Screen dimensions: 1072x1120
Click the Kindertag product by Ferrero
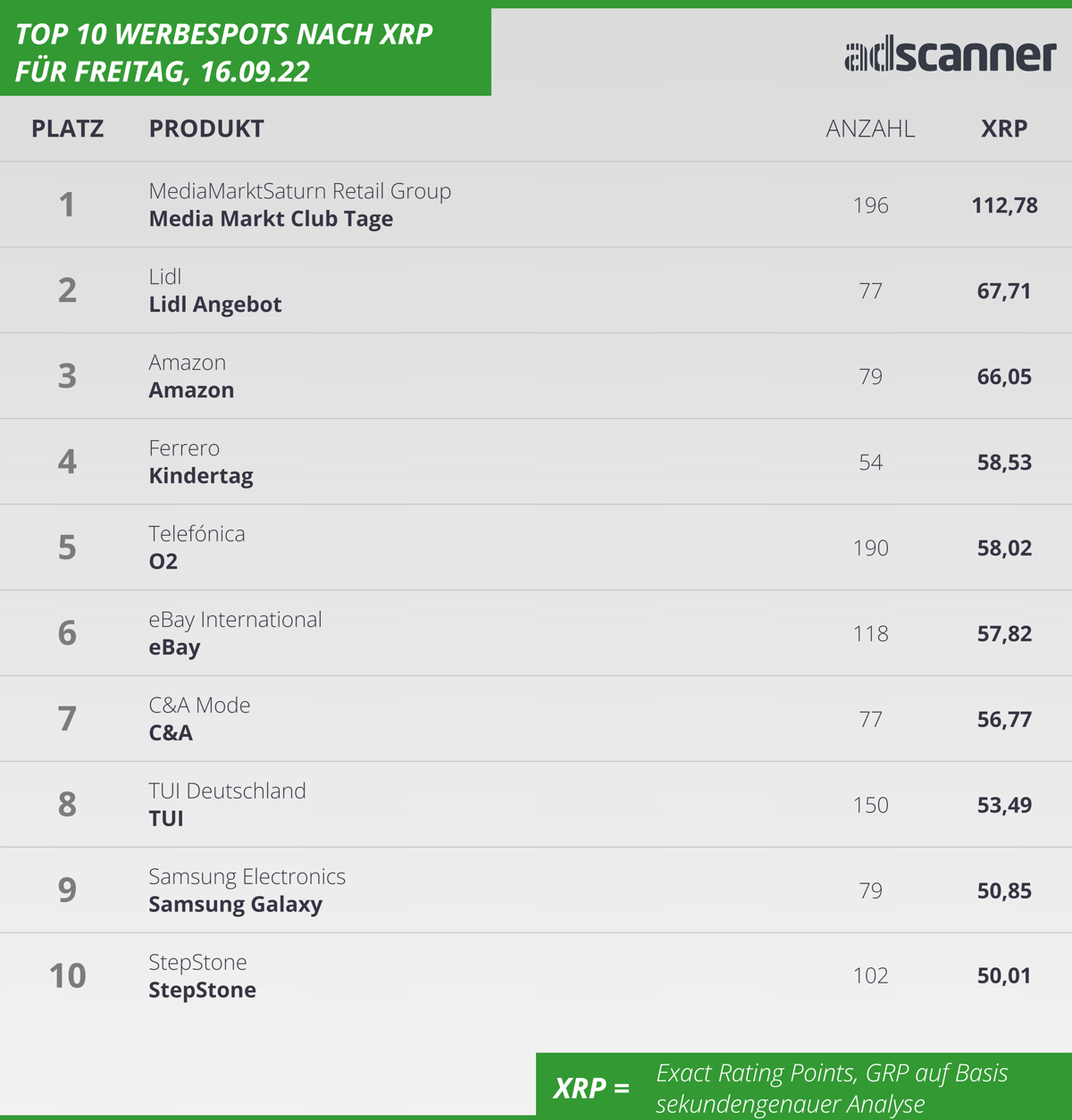point(201,476)
